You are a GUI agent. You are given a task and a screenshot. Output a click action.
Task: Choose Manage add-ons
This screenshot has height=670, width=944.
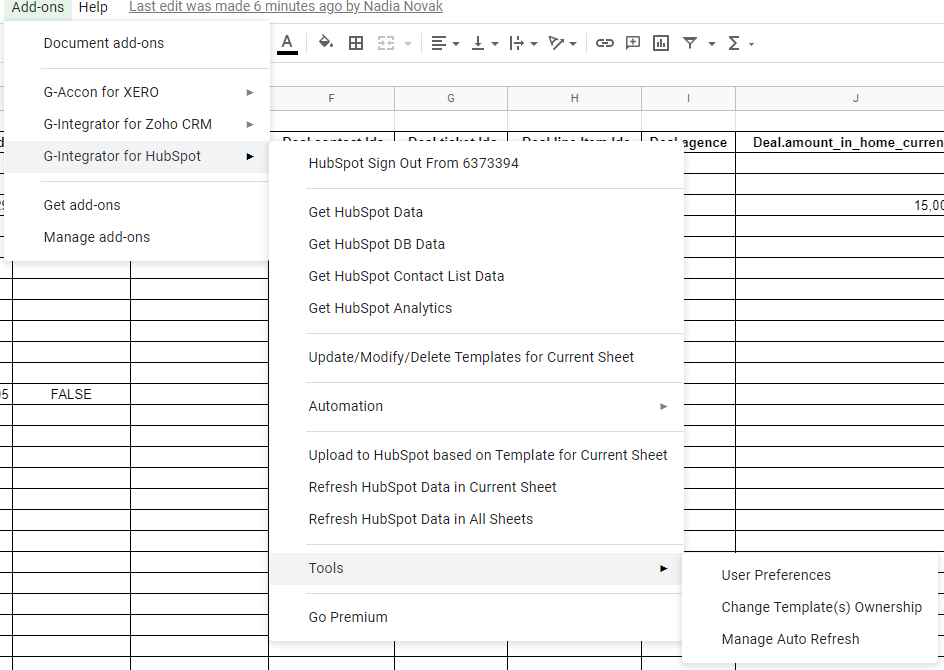coord(137,237)
